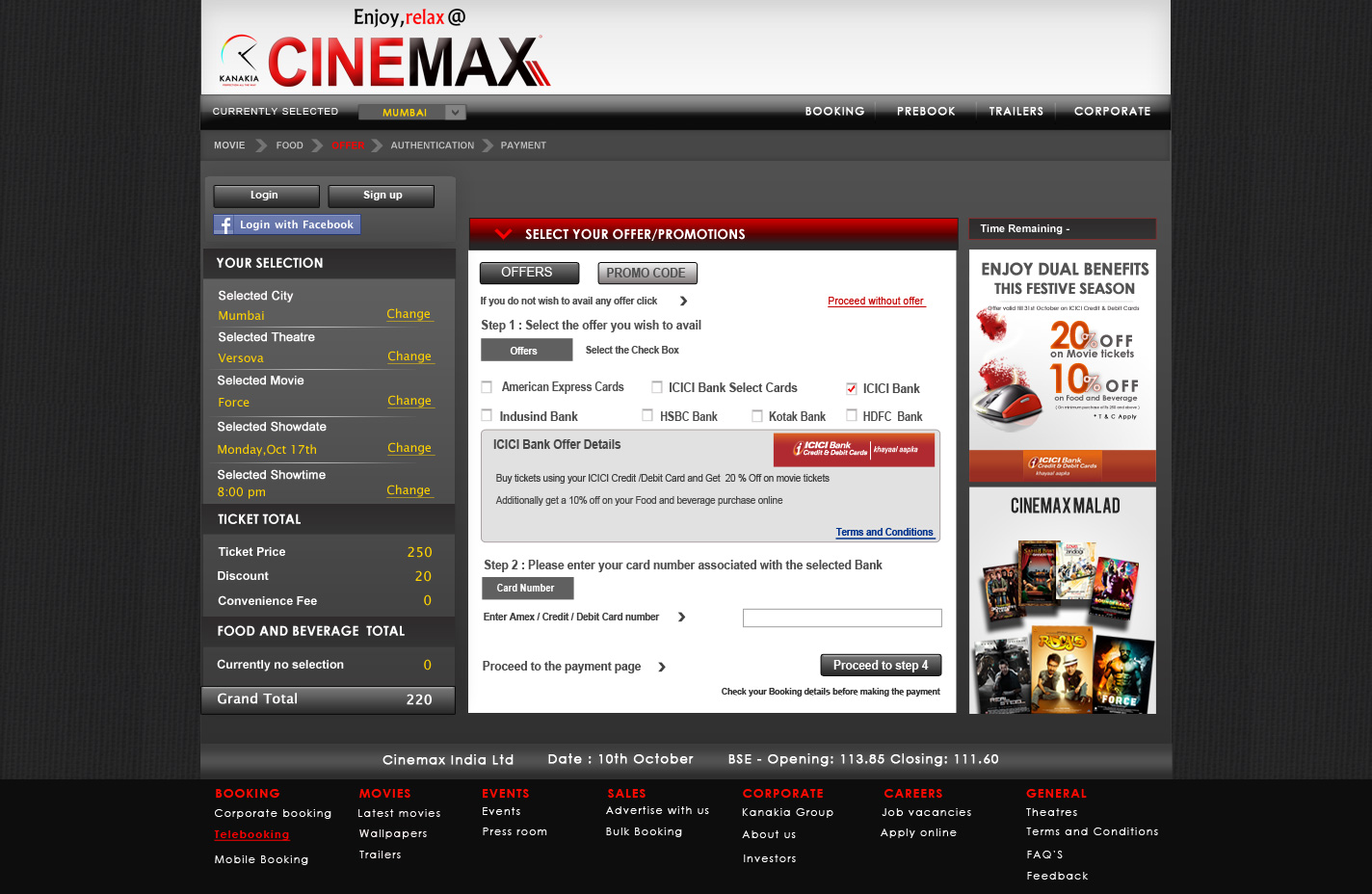
Task: Open the CORPORATE menu
Action: tap(1112, 111)
